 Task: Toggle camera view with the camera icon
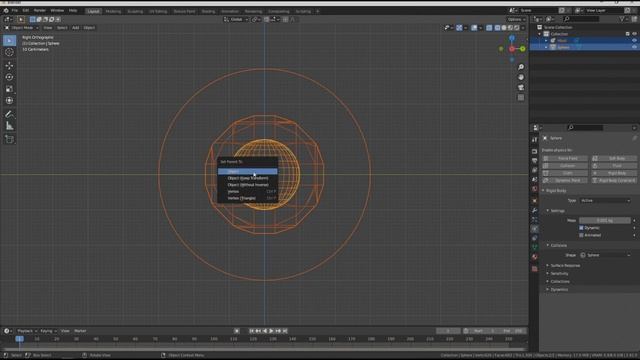click(x=521, y=87)
